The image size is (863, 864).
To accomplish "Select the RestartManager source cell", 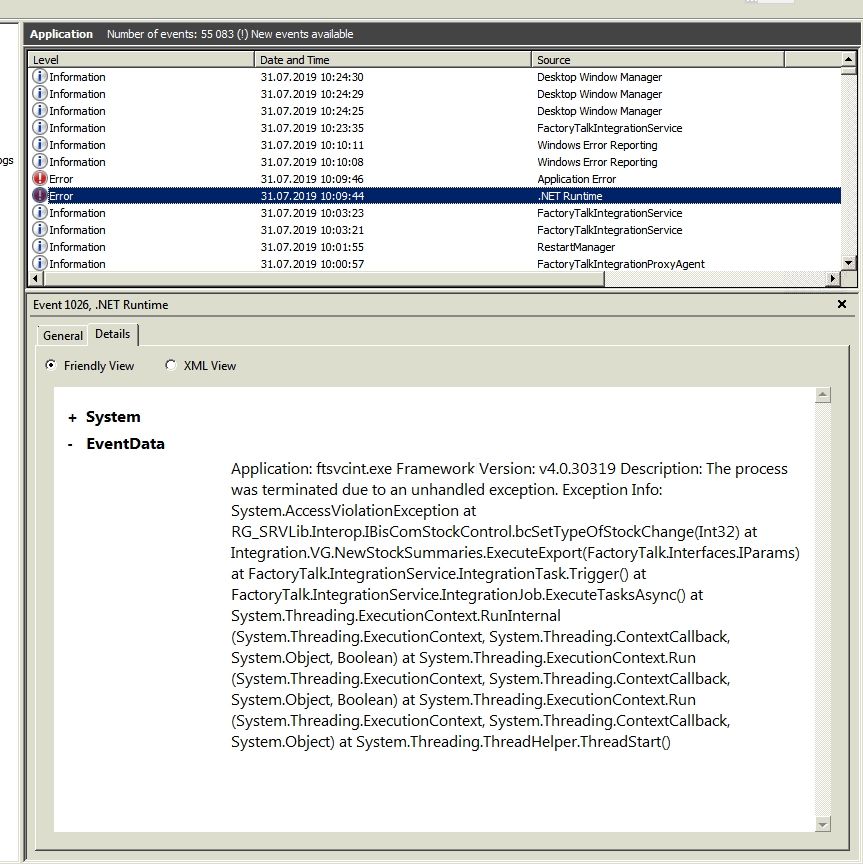I will coord(576,247).
